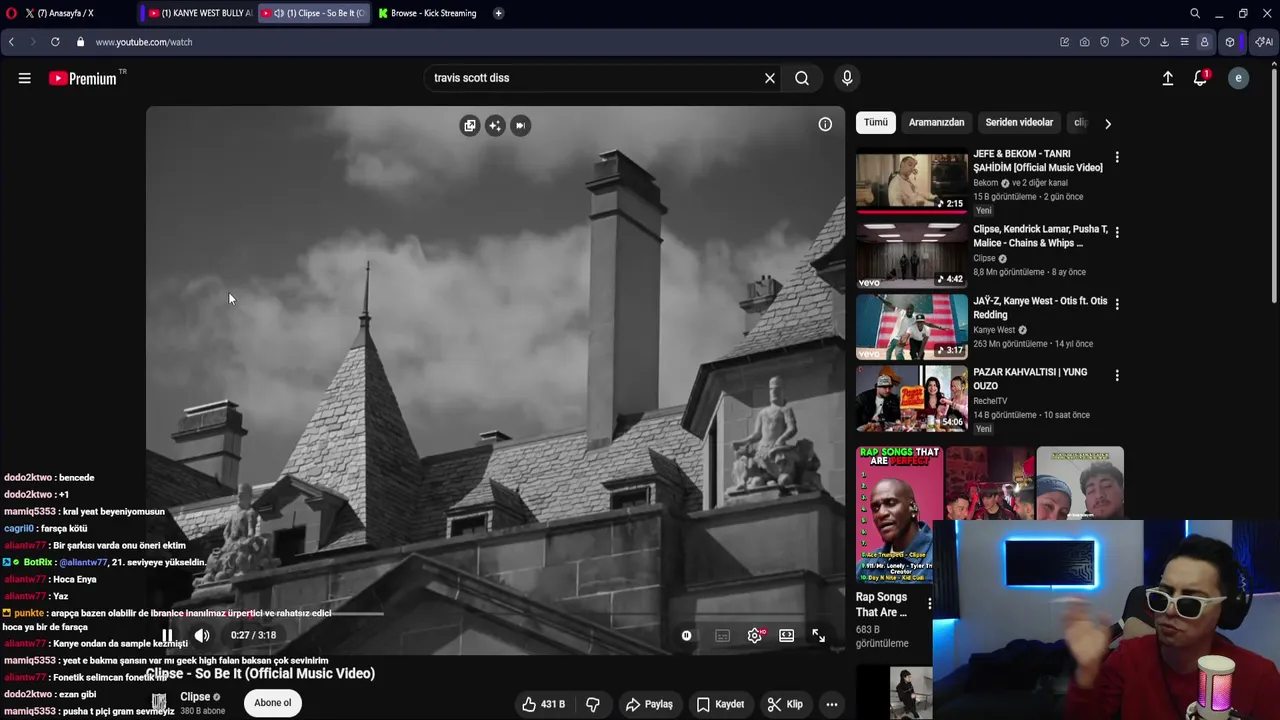Open options for Chains & Whips video
Screen dimensions: 1280x720
click(1117, 232)
